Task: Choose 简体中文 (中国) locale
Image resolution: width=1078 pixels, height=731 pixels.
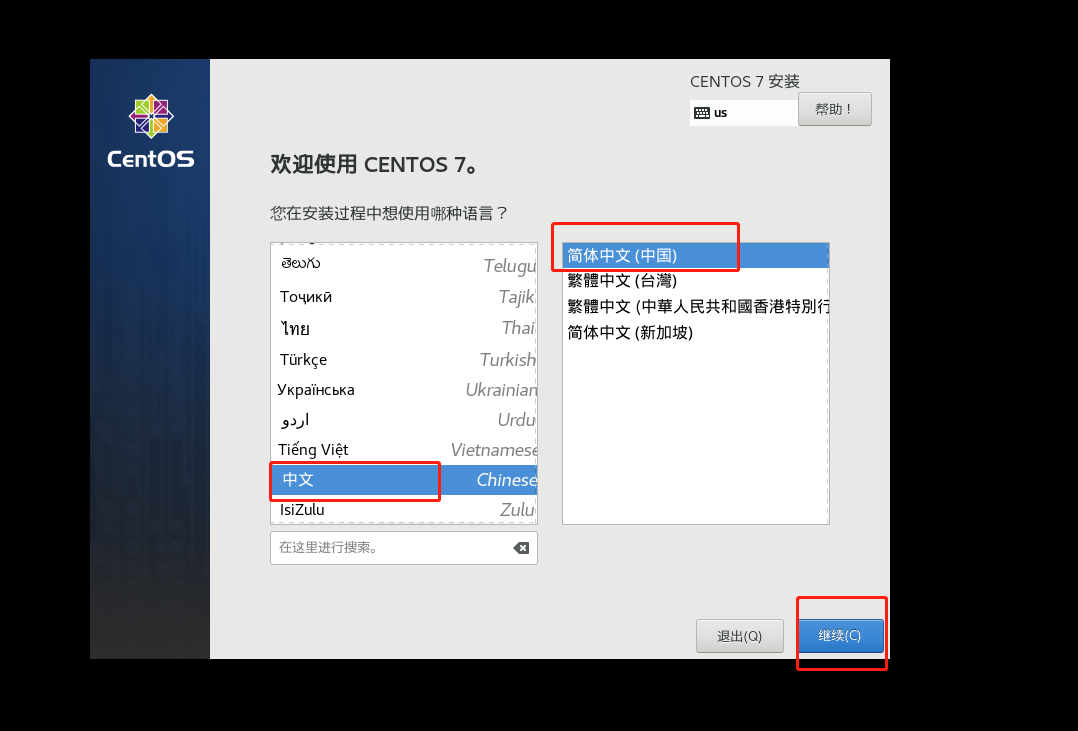Action: [x=696, y=256]
